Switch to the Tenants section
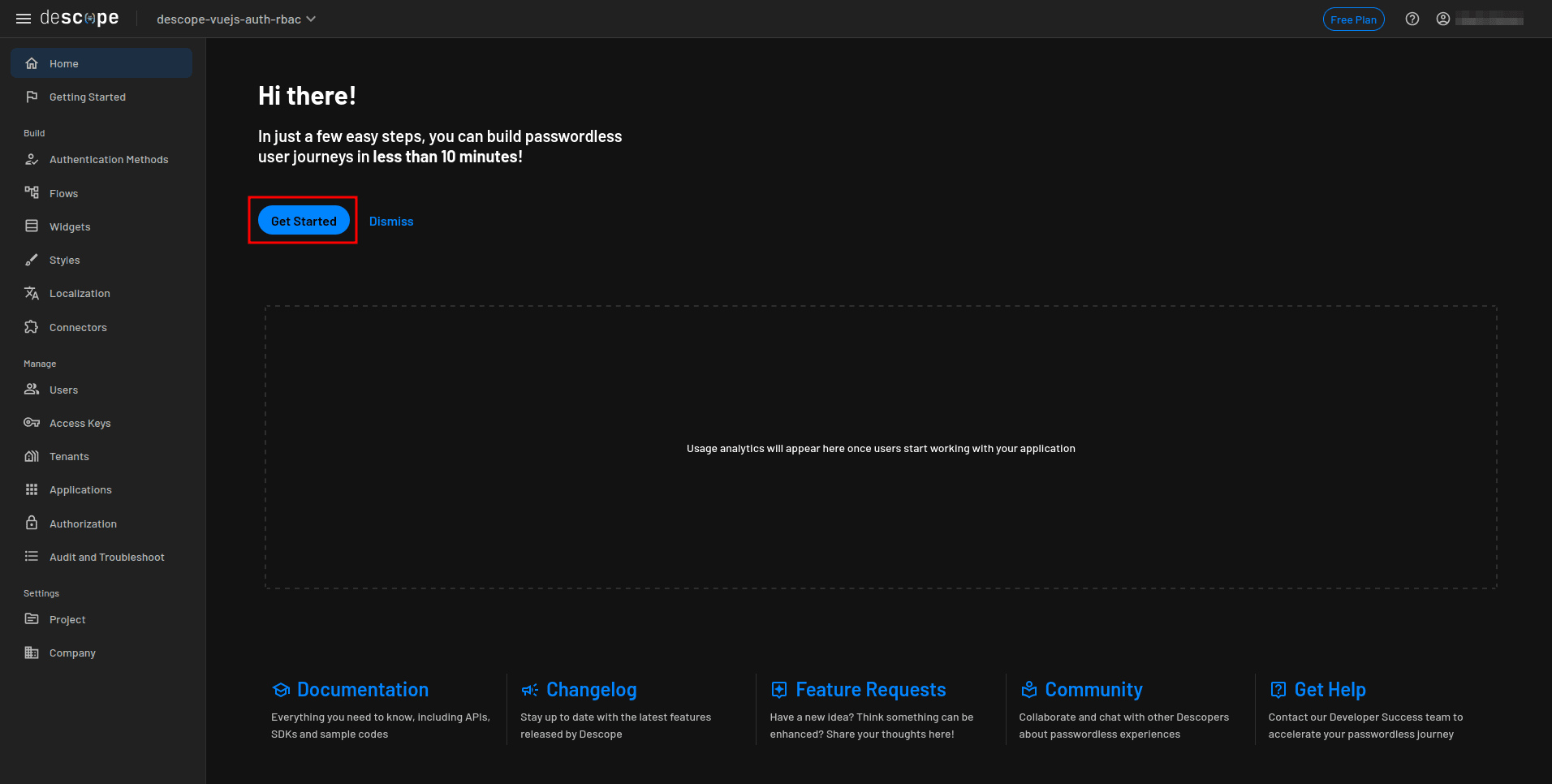Viewport: 1552px width, 784px height. pos(69,456)
